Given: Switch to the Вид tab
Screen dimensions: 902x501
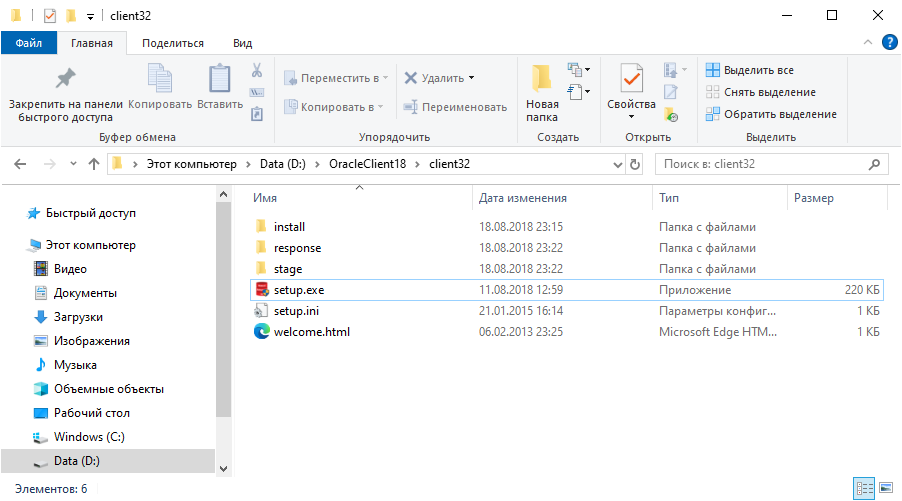Looking at the screenshot, I should pyautogui.click(x=242, y=43).
